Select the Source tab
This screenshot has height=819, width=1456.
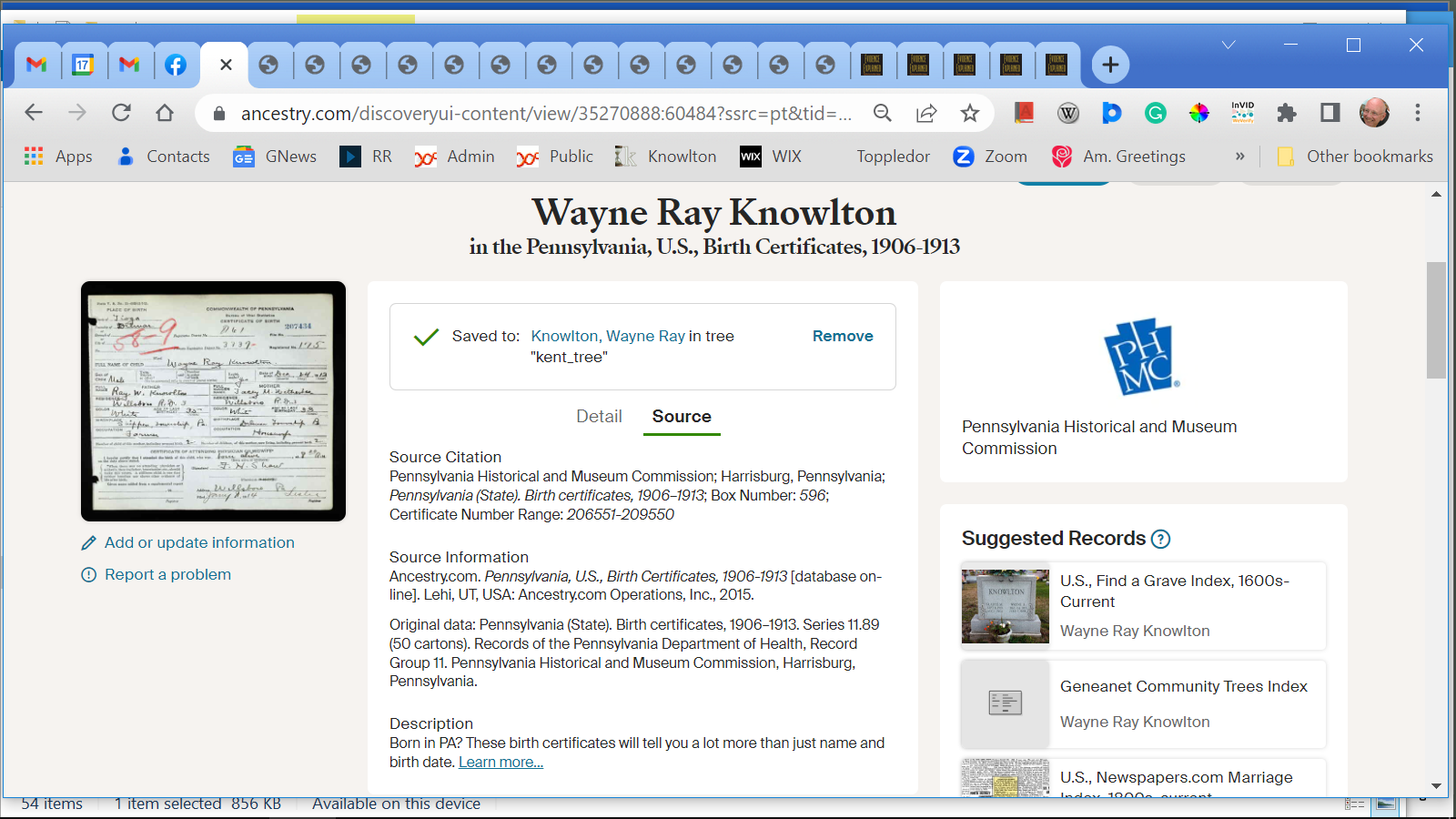click(682, 416)
